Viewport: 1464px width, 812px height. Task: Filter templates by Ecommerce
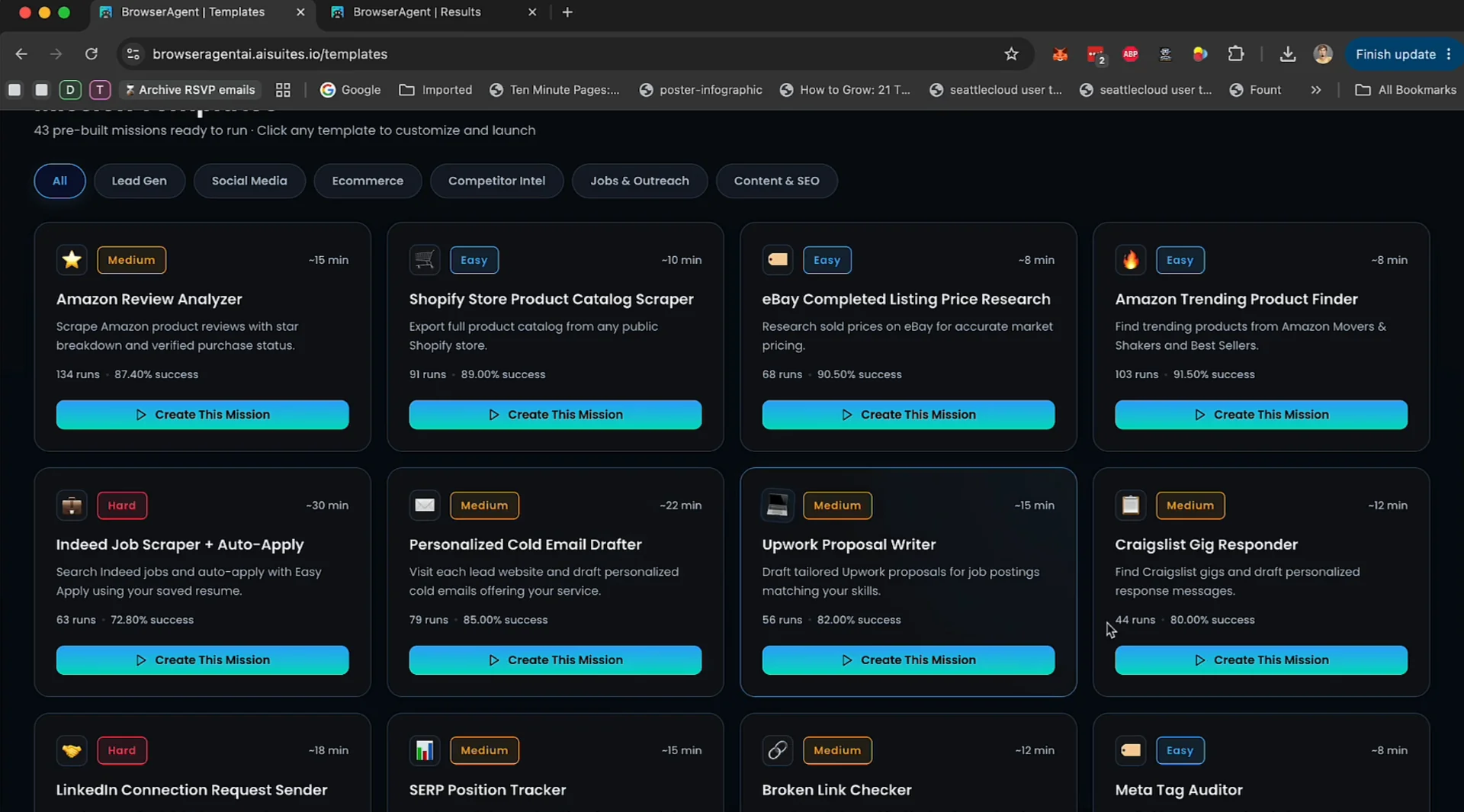[x=368, y=181]
